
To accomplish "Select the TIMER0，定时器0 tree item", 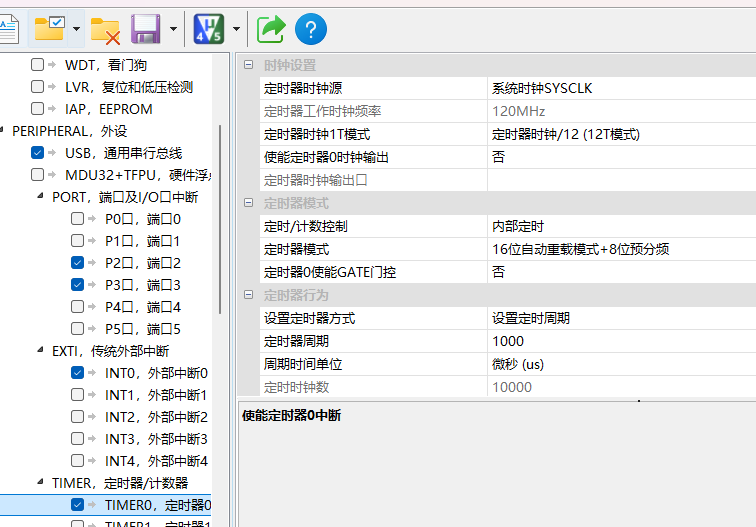I will pyautogui.click(x=158, y=505).
